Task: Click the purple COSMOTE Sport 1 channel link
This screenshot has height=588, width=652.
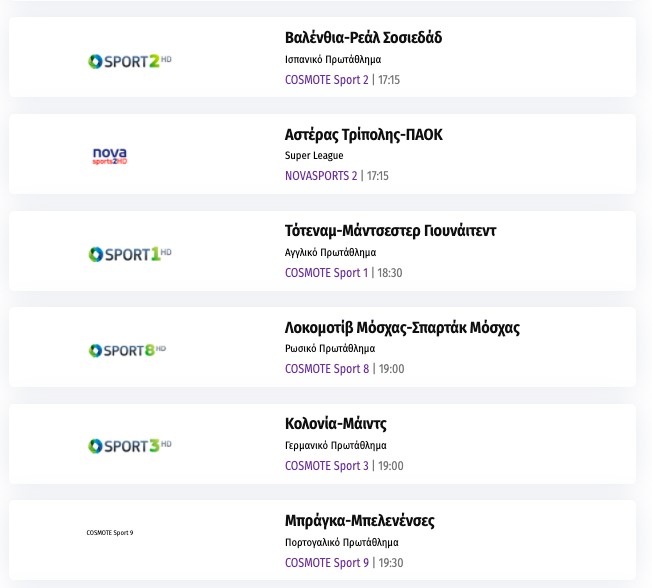Action: [326, 273]
